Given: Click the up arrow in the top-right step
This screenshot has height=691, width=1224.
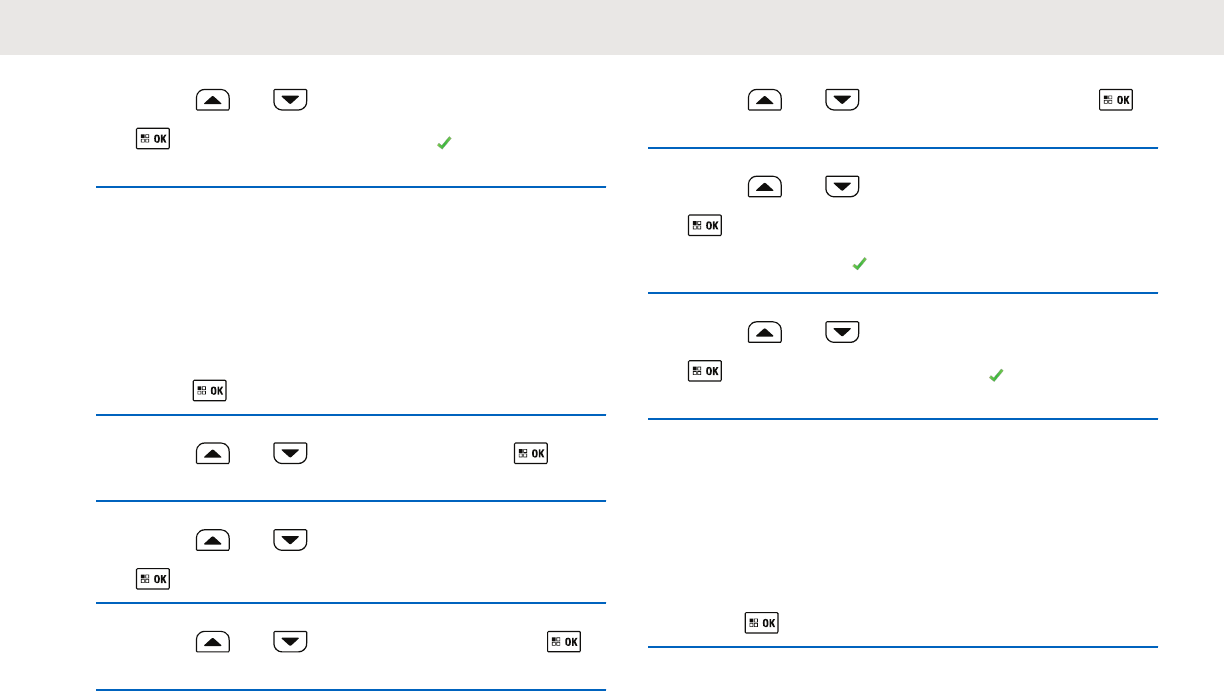Looking at the screenshot, I should [766, 99].
